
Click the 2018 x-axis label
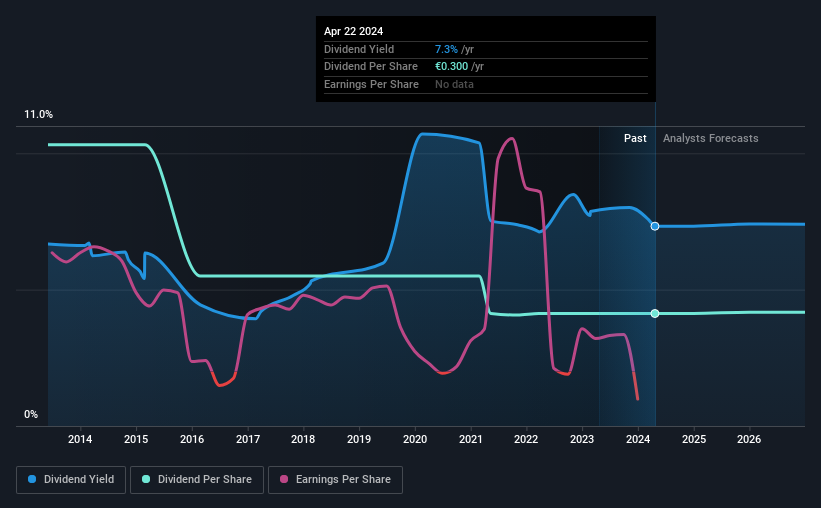pos(303,439)
